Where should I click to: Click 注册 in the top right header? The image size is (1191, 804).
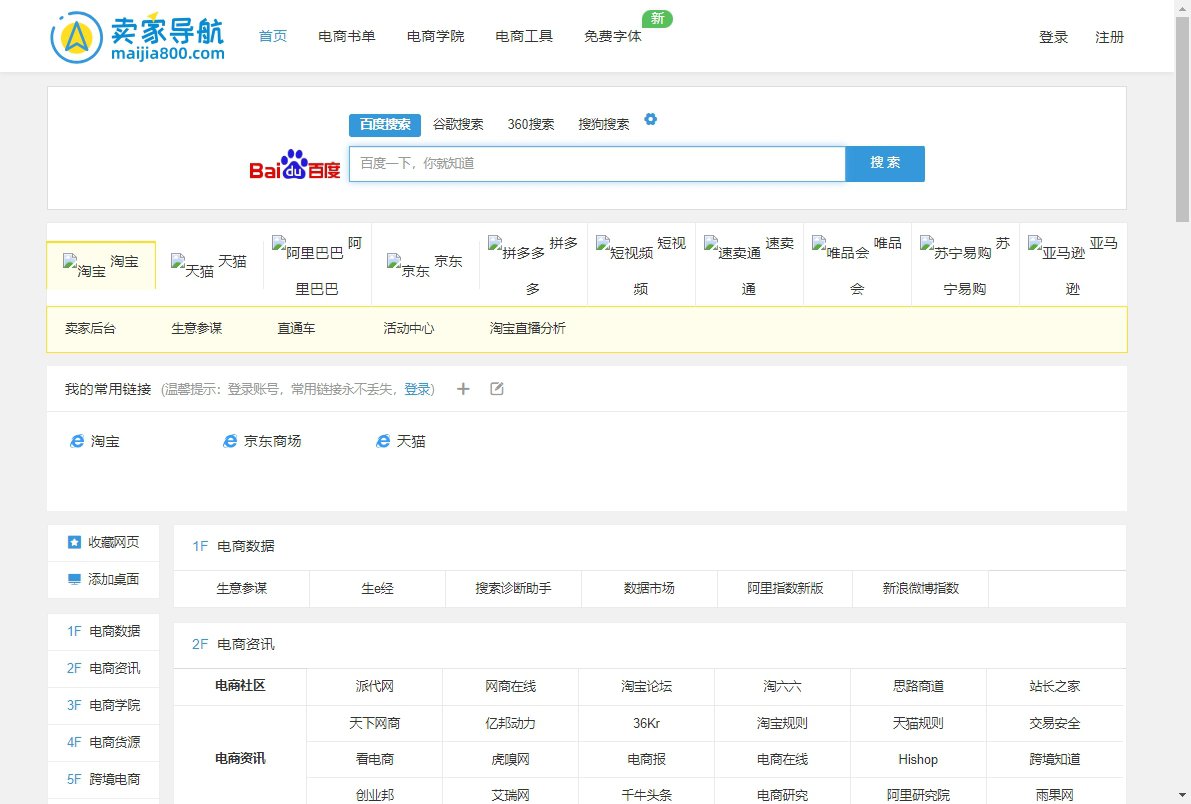point(1109,37)
